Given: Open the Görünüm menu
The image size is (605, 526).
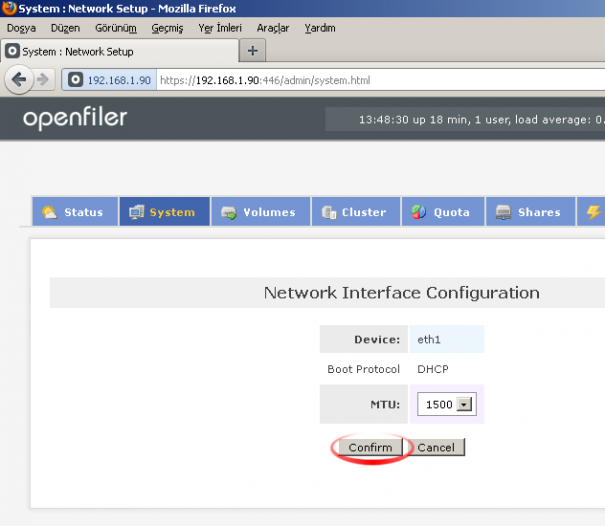Looking at the screenshot, I should 116,28.
